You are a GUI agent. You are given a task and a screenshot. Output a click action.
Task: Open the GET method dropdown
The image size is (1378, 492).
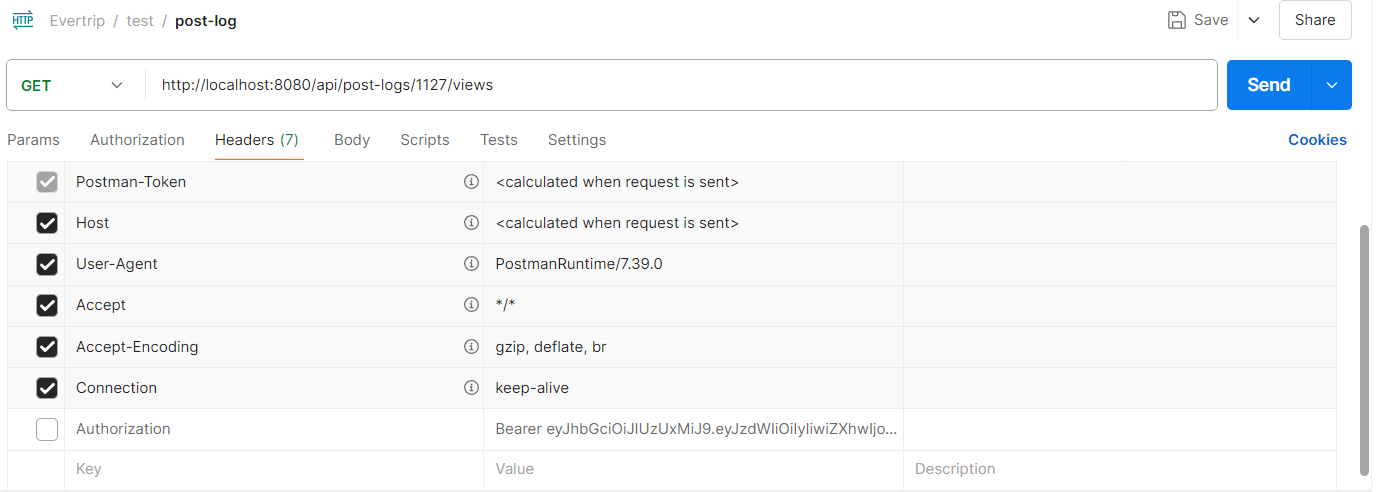[73, 85]
